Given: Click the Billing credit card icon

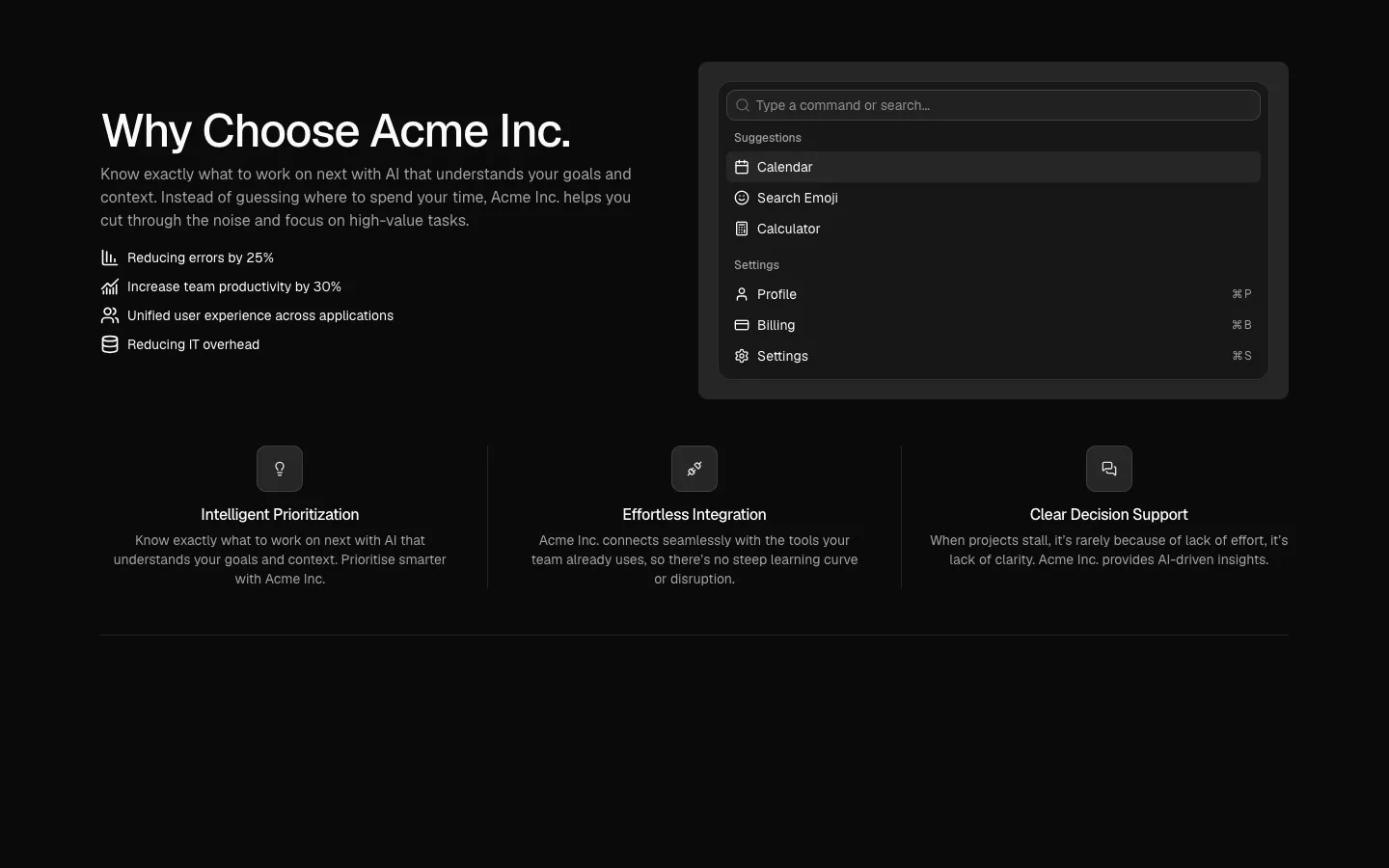Looking at the screenshot, I should 742,325.
